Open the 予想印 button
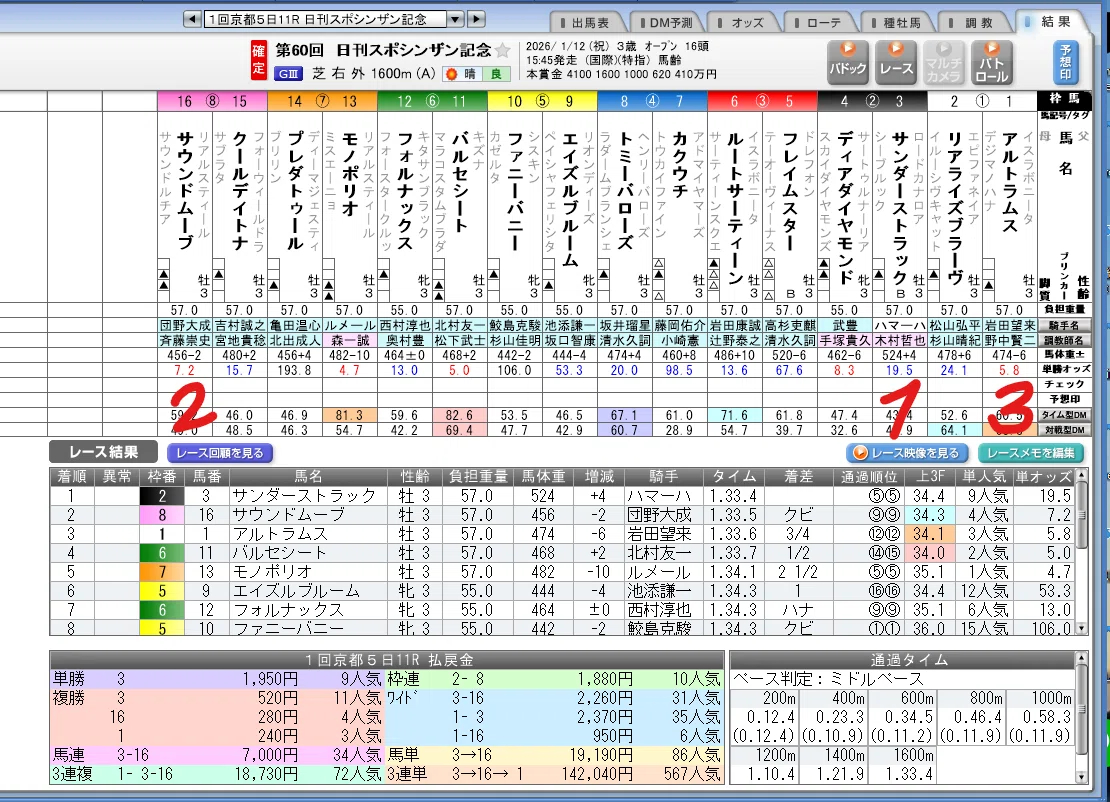1110x802 pixels. coord(1065,62)
